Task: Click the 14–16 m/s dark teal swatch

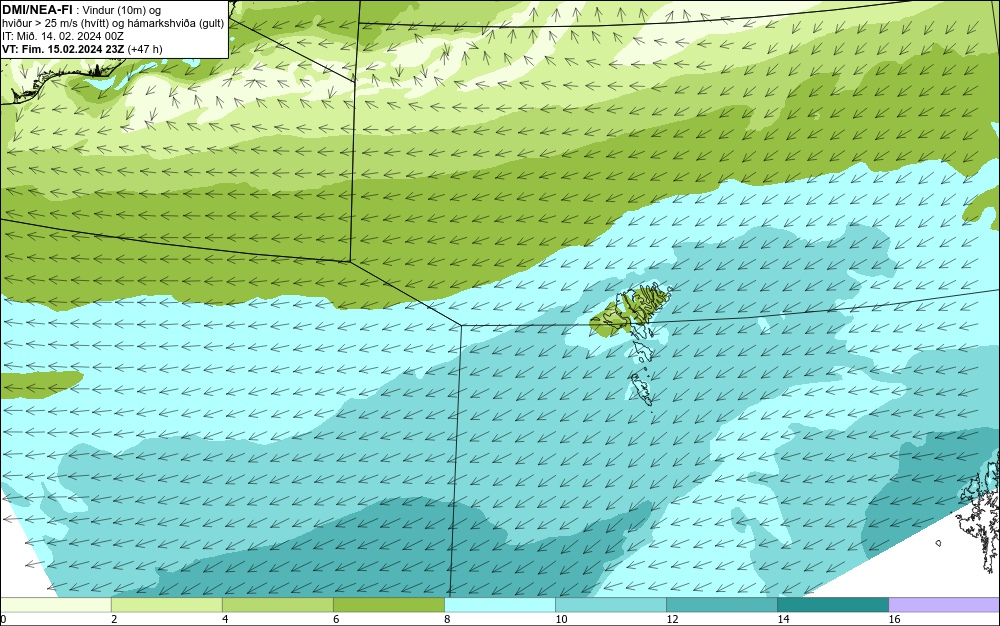Action: click(832, 604)
